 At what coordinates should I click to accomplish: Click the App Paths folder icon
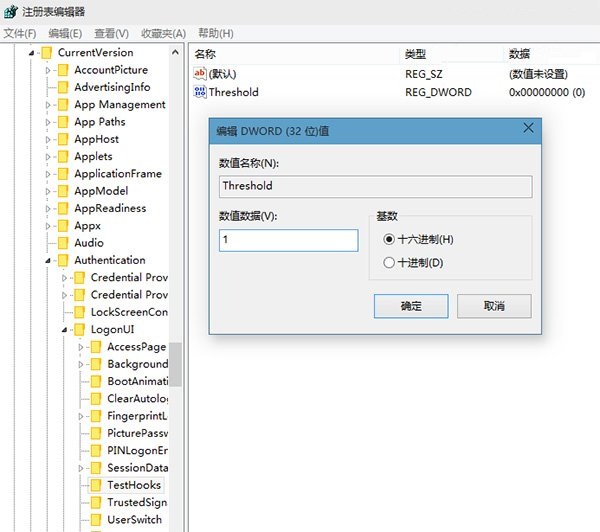(63, 122)
